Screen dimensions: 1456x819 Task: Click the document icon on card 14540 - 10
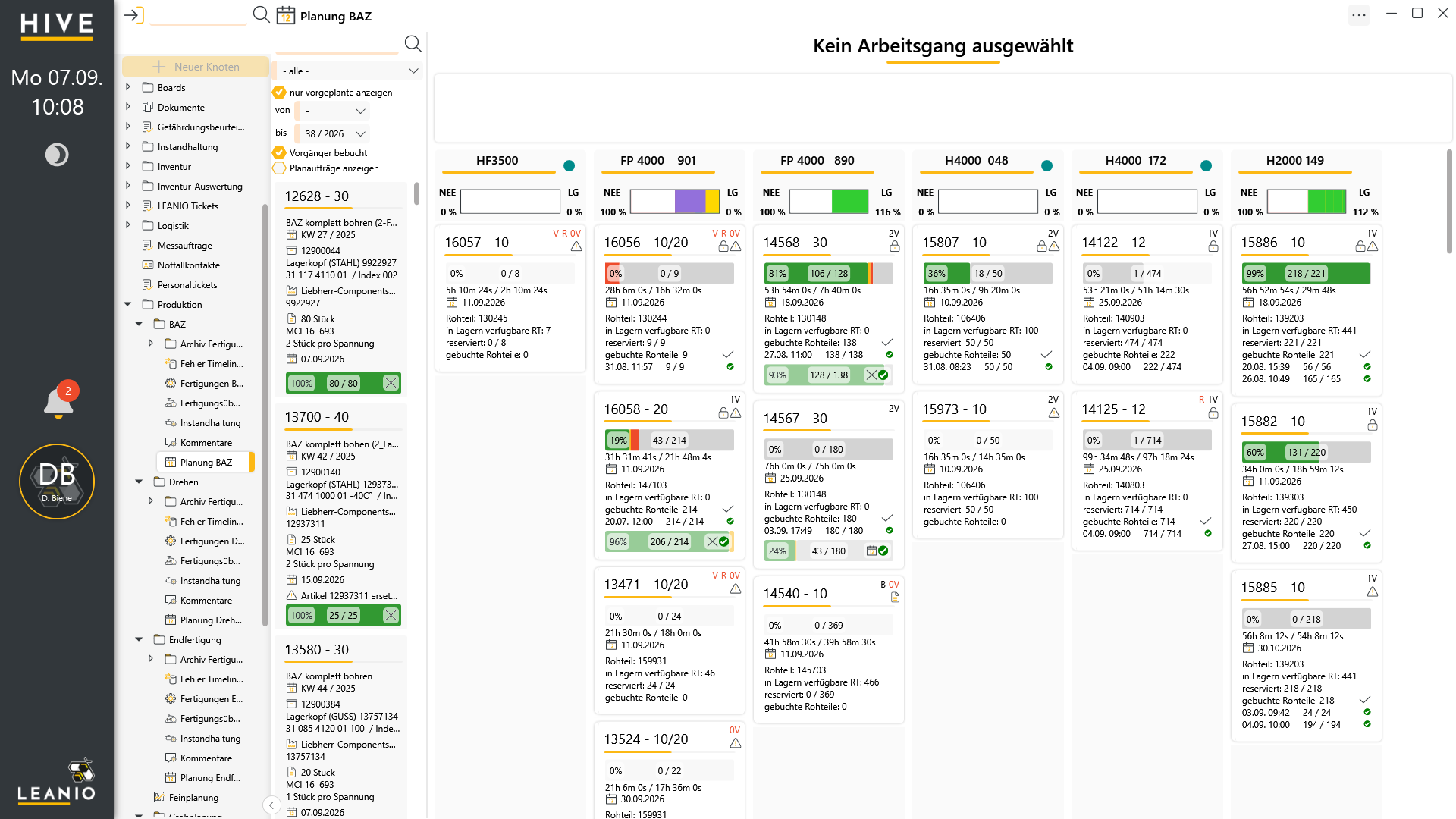point(895,598)
